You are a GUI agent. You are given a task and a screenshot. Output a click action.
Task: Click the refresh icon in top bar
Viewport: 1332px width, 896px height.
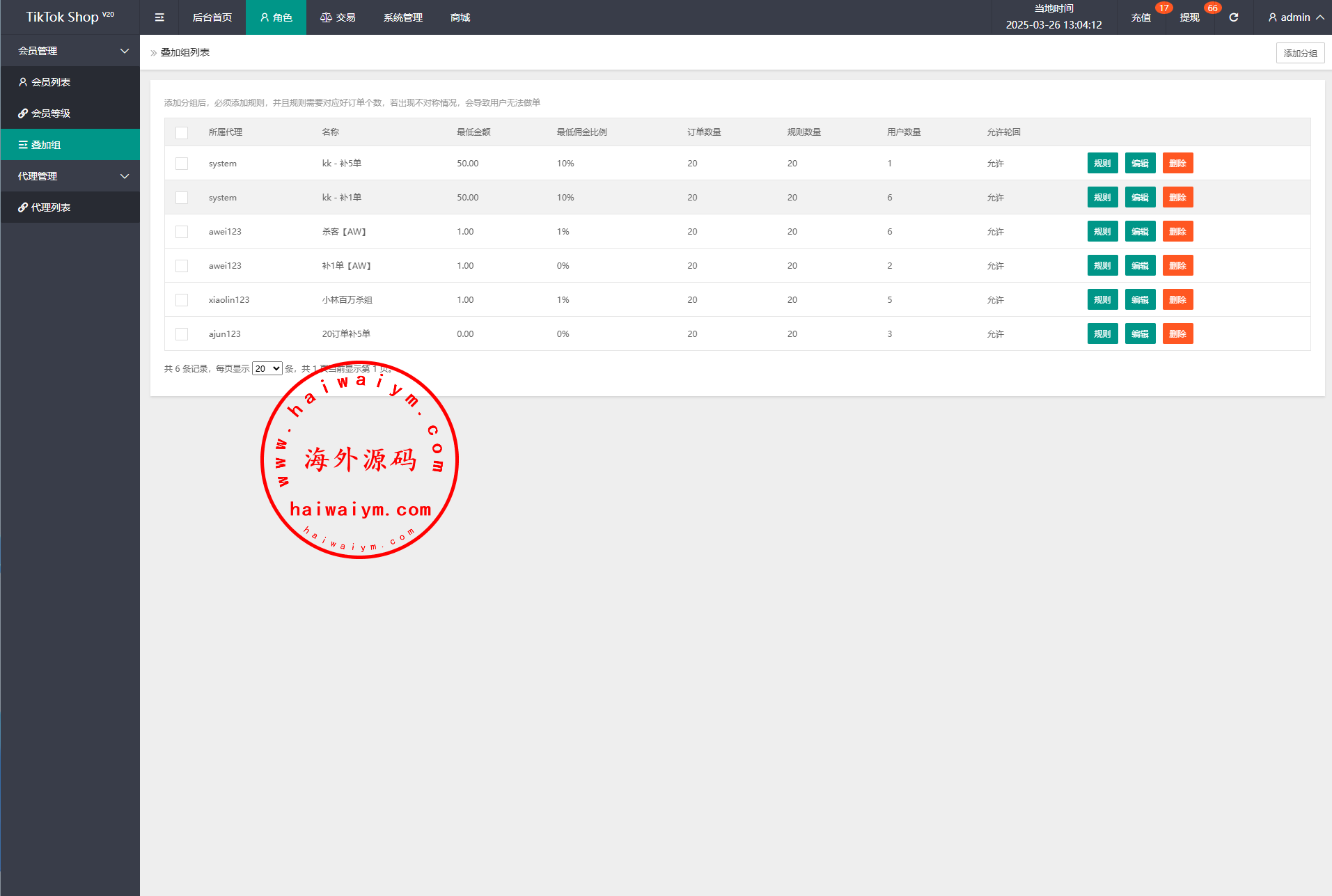[x=1233, y=17]
